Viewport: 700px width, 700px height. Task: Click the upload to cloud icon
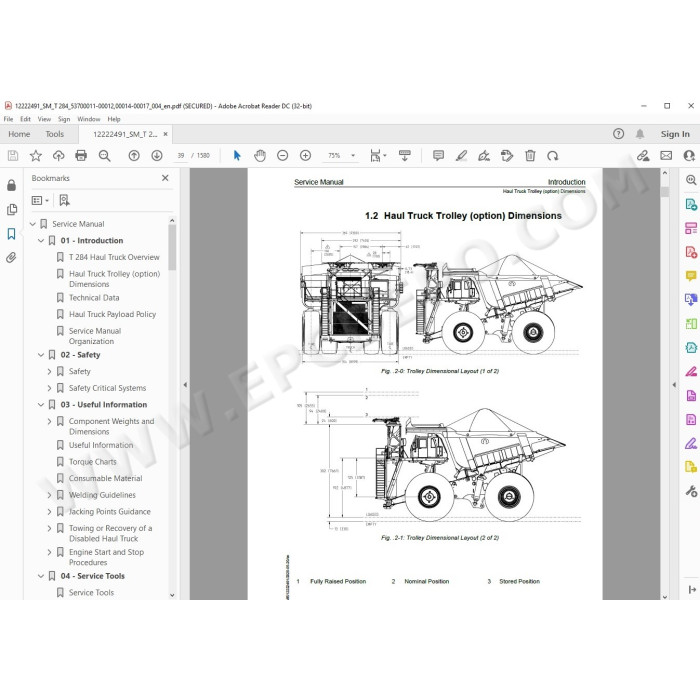(x=58, y=155)
